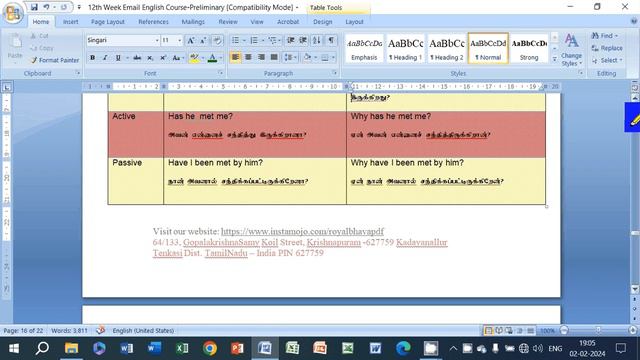The image size is (640, 360).
Task: Open the References tab
Action: (x=153, y=22)
